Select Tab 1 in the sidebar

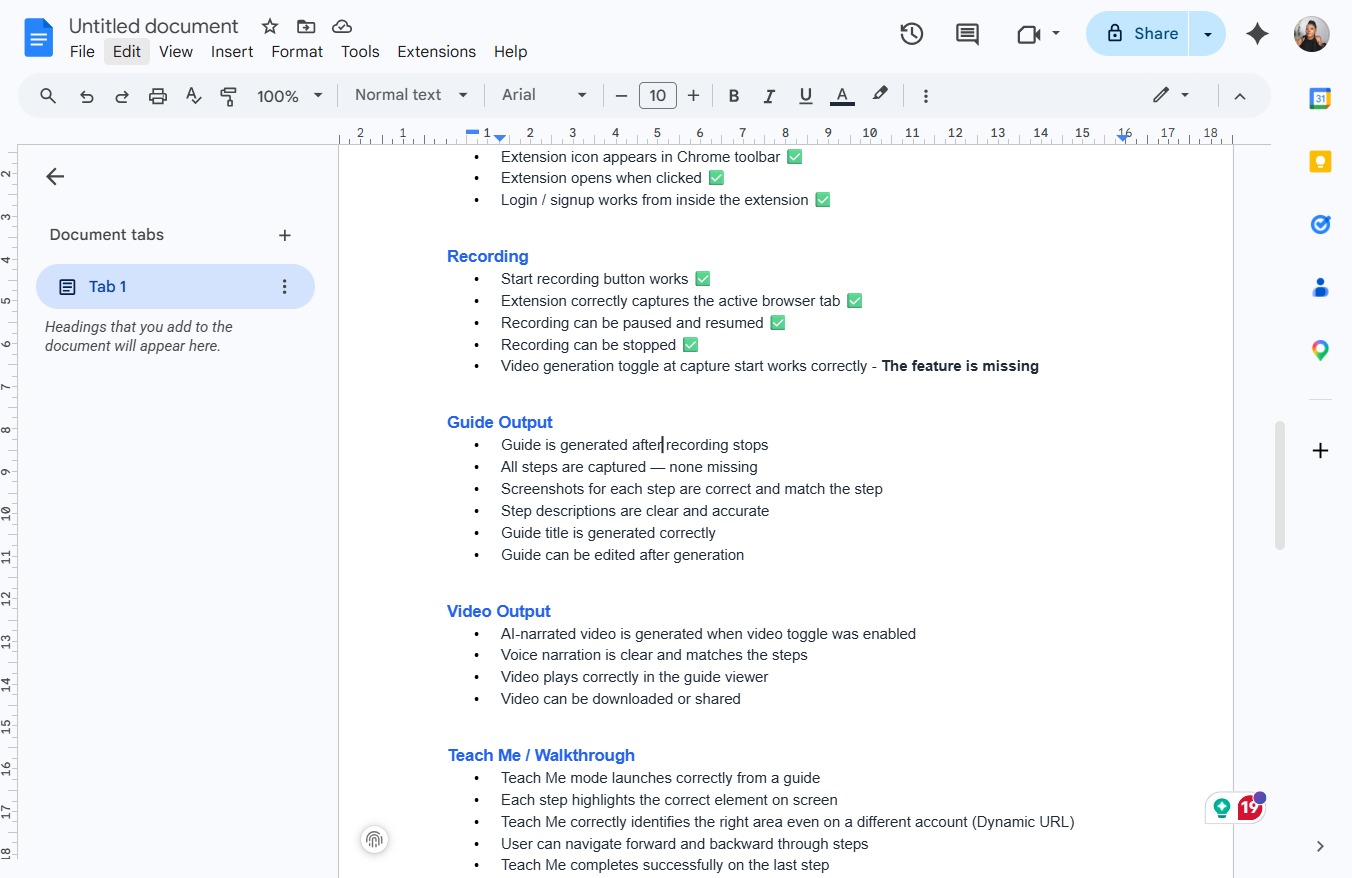pyautogui.click(x=175, y=287)
